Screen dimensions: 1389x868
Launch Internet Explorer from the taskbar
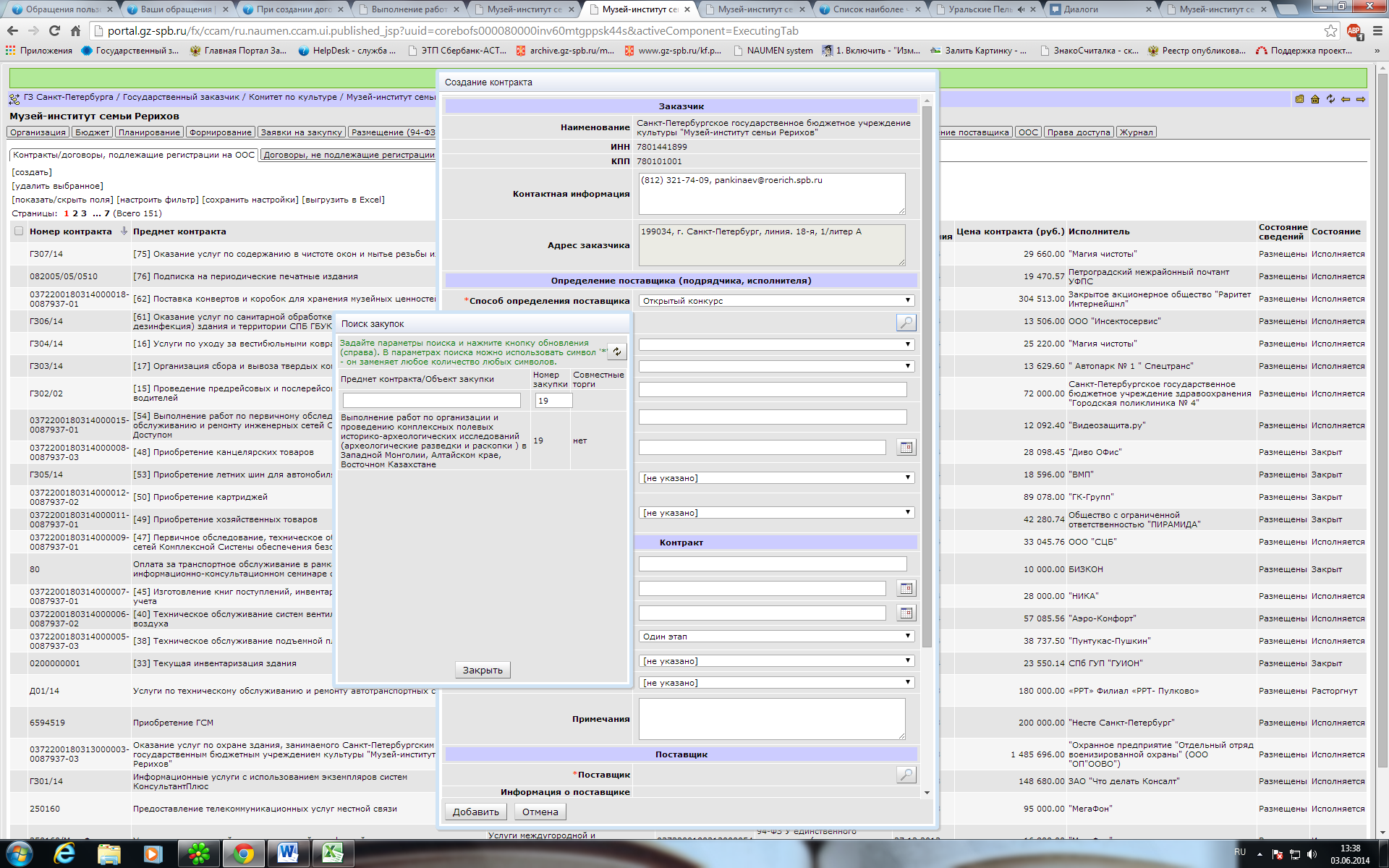[64, 854]
